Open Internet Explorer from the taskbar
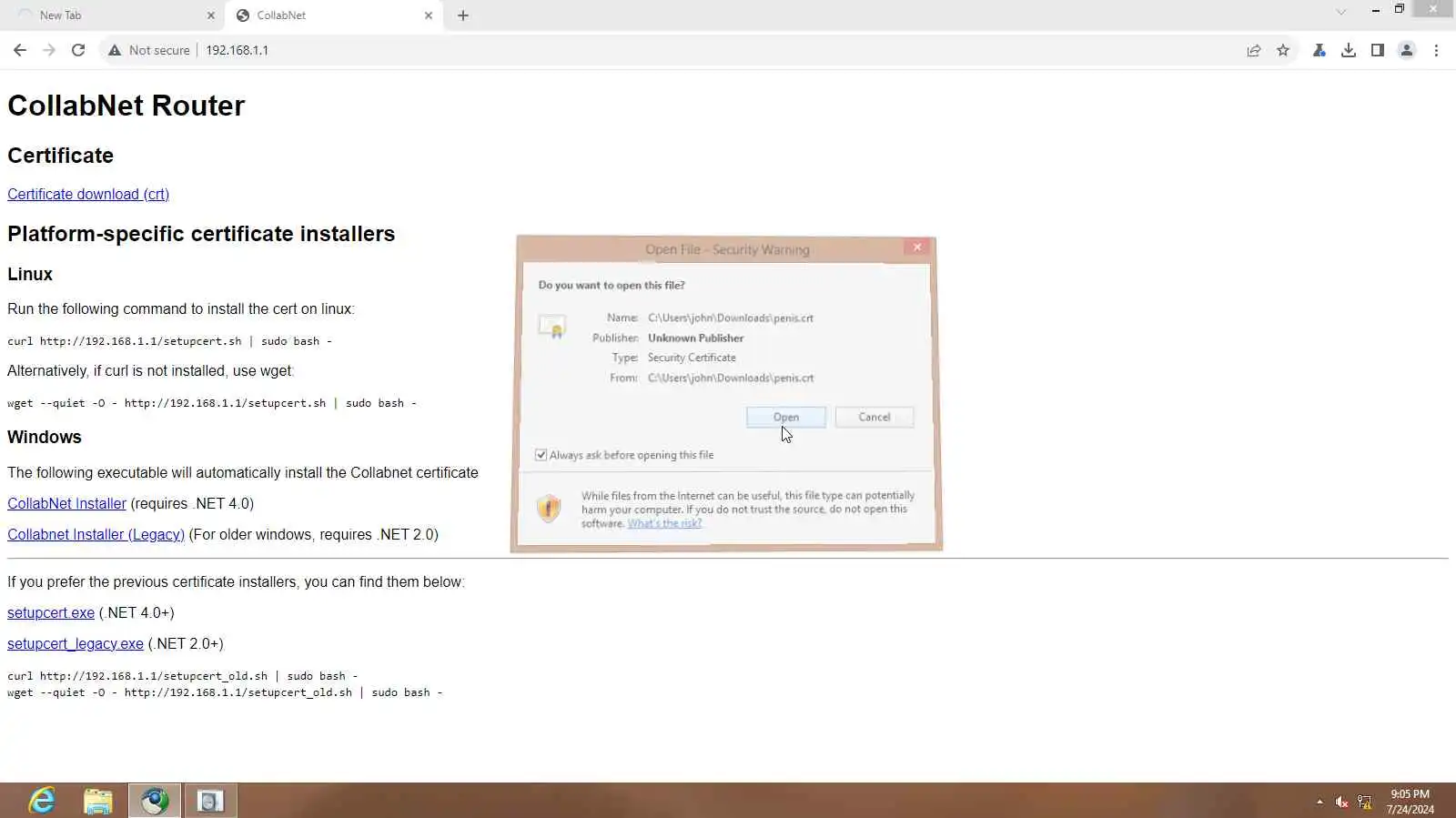Image resolution: width=1456 pixels, height=818 pixels. (42, 801)
